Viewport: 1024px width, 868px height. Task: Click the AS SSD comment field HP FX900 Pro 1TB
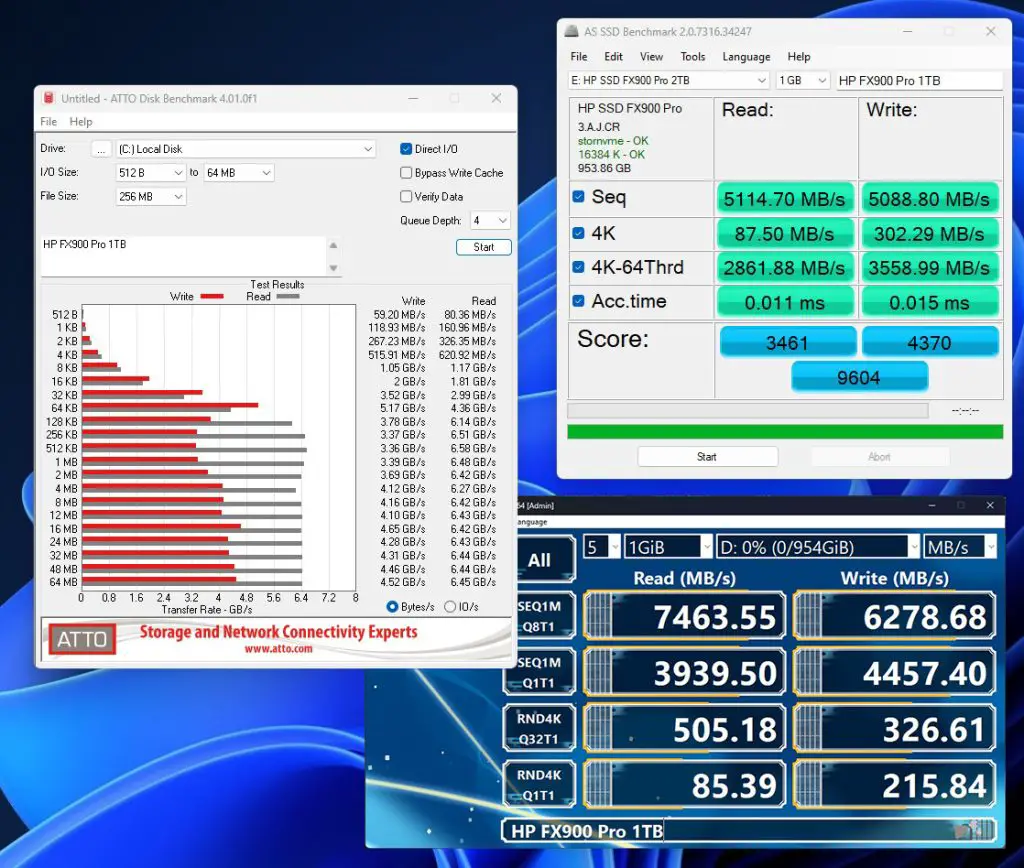click(919, 80)
